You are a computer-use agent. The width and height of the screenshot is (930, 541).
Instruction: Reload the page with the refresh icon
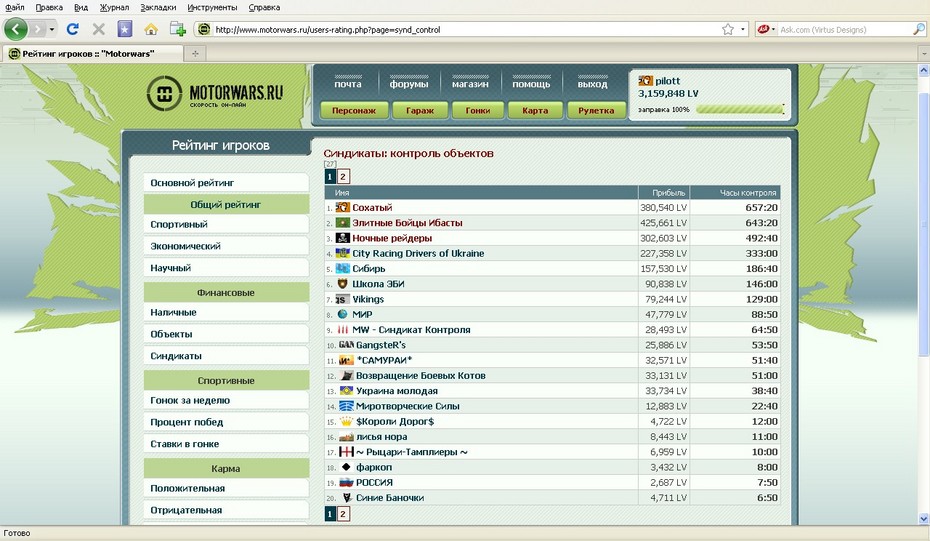pos(73,29)
